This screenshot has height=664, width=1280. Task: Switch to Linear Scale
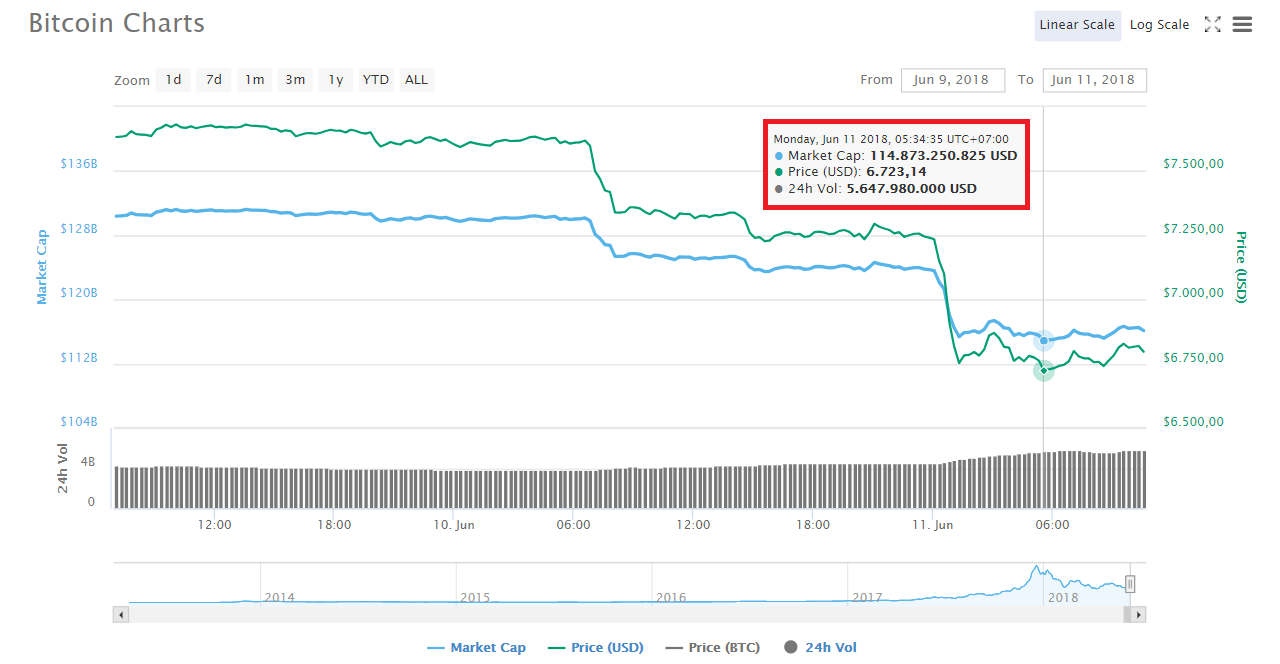[1077, 25]
